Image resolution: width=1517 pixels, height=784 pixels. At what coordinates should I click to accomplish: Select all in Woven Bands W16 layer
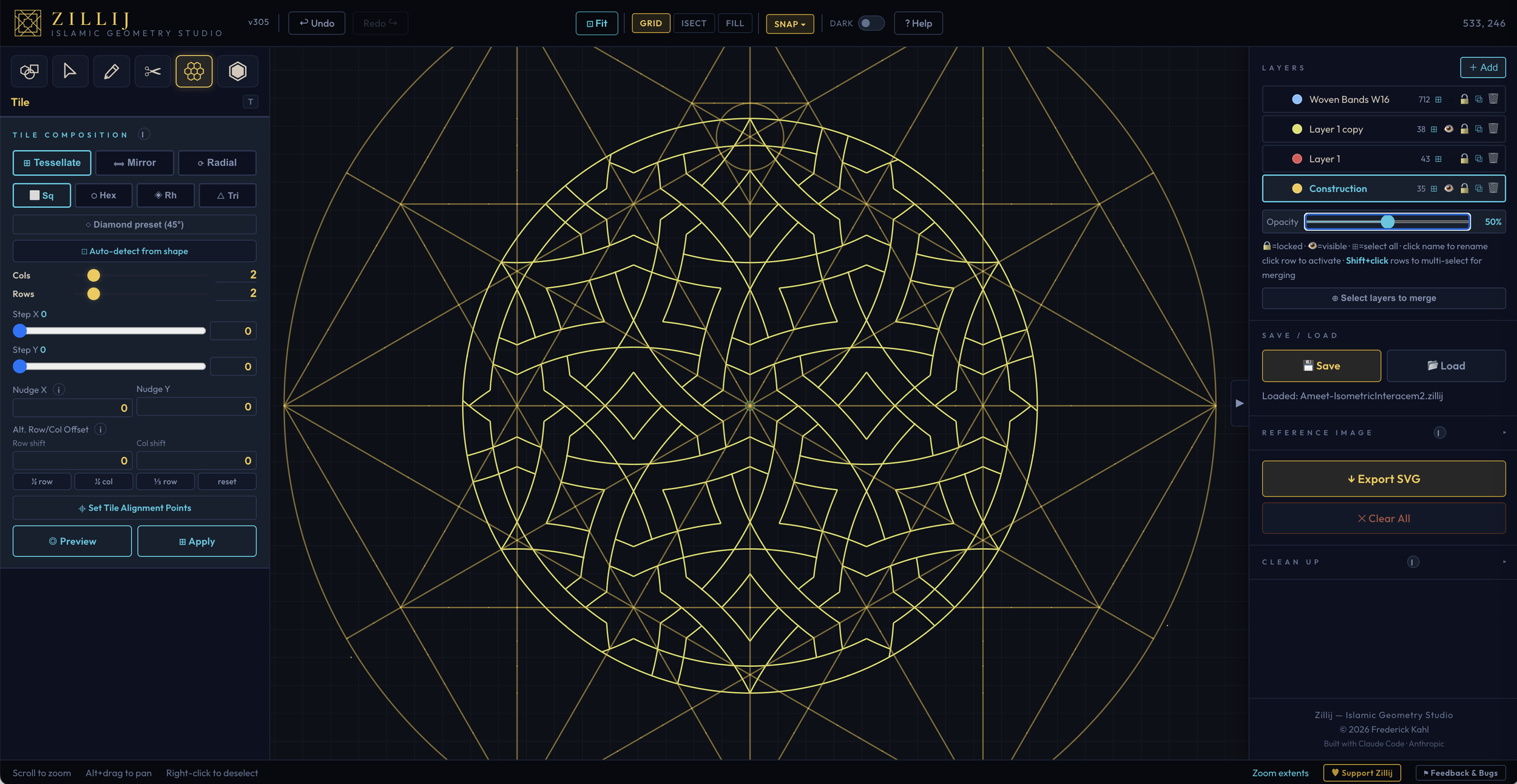pyautogui.click(x=1438, y=100)
